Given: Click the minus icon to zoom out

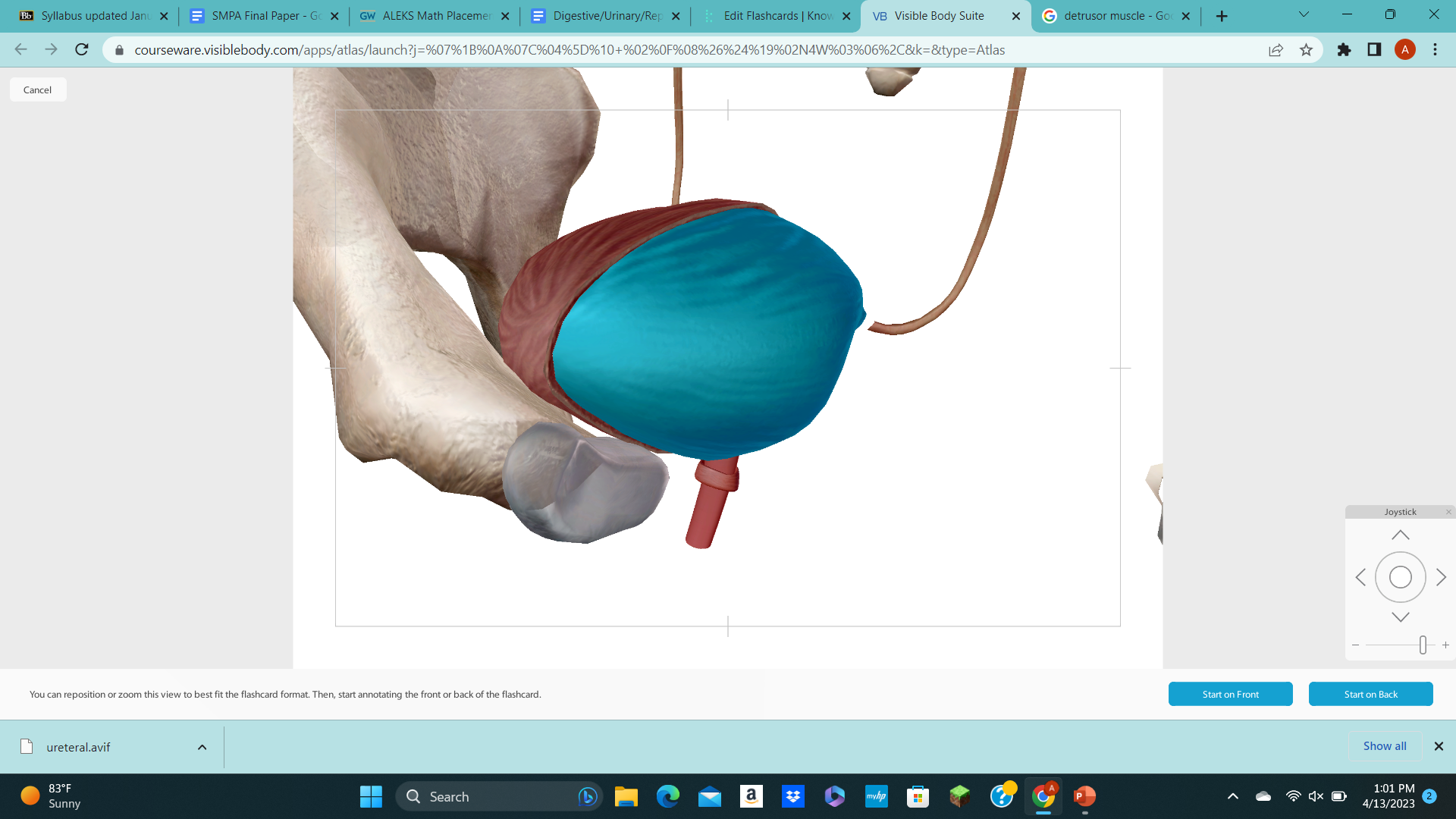Looking at the screenshot, I should [x=1357, y=645].
